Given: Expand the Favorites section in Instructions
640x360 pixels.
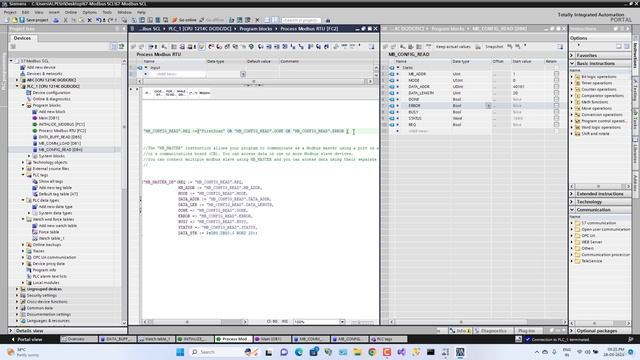Looking at the screenshot, I should coord(572,55).
